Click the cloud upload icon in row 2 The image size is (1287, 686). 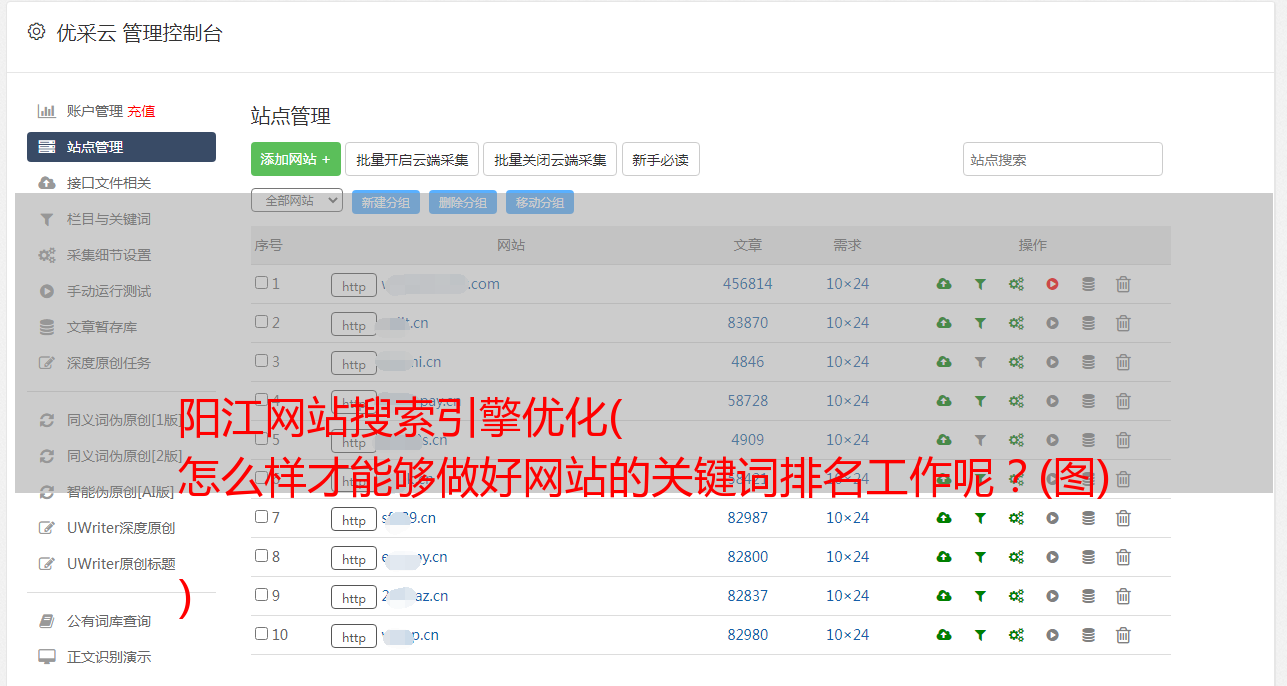click(944, 323)
